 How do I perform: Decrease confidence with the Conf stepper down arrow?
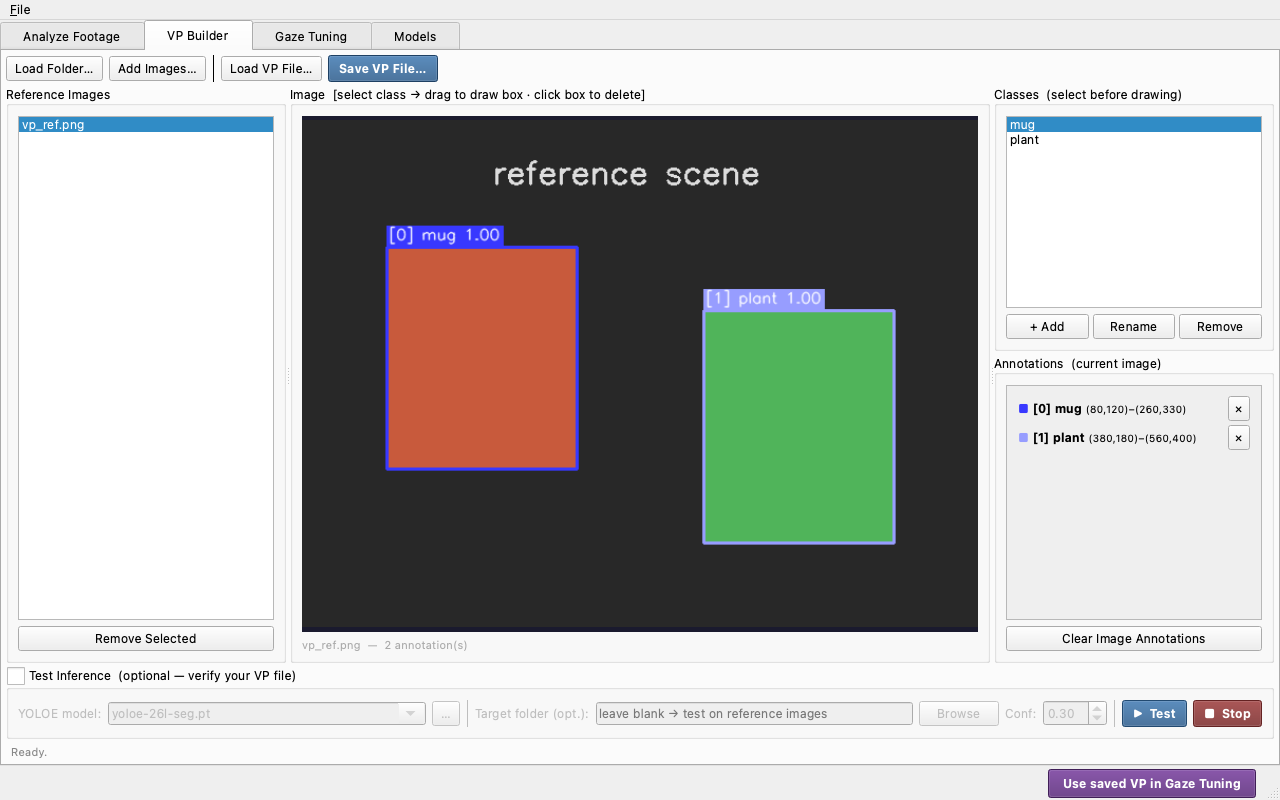1097,719
